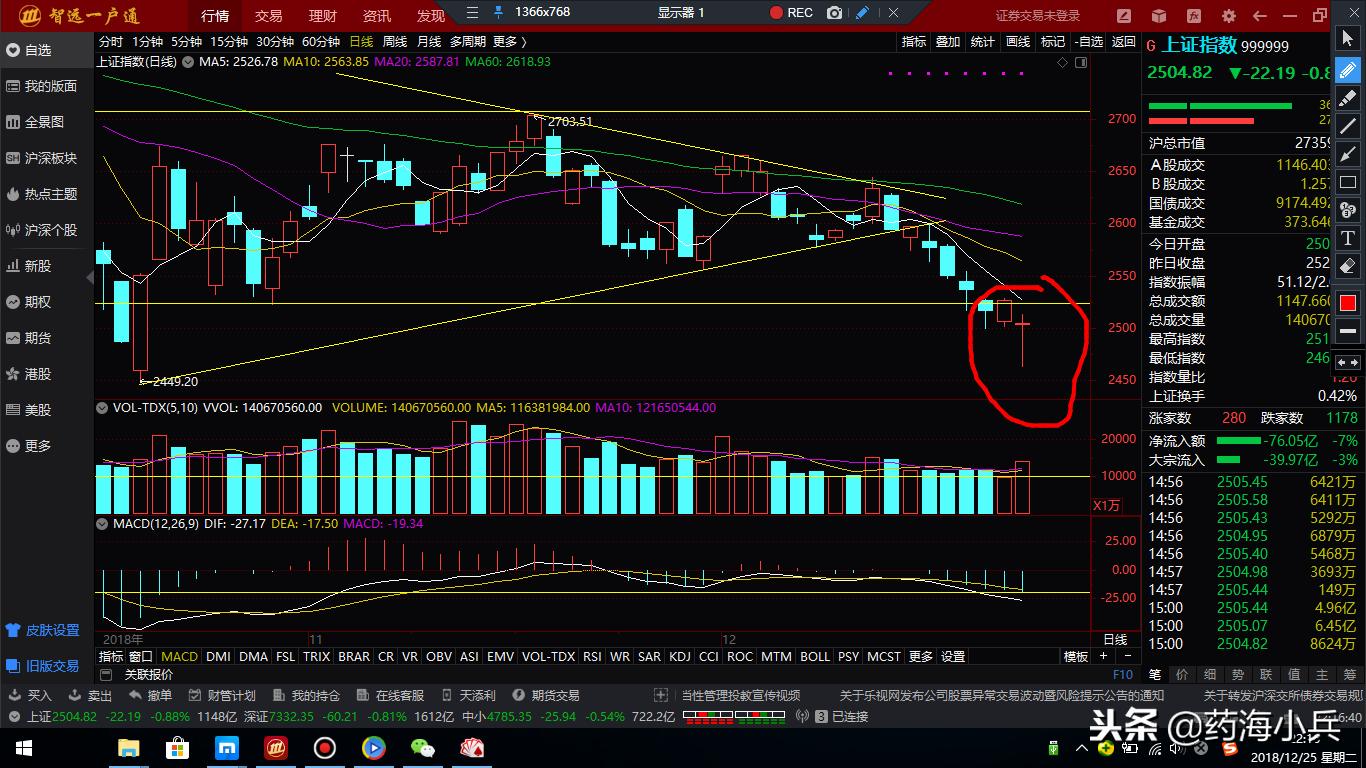Expand the VOL-TDX panel arrow
1366x768 pixels.
(x=102, y=408)
